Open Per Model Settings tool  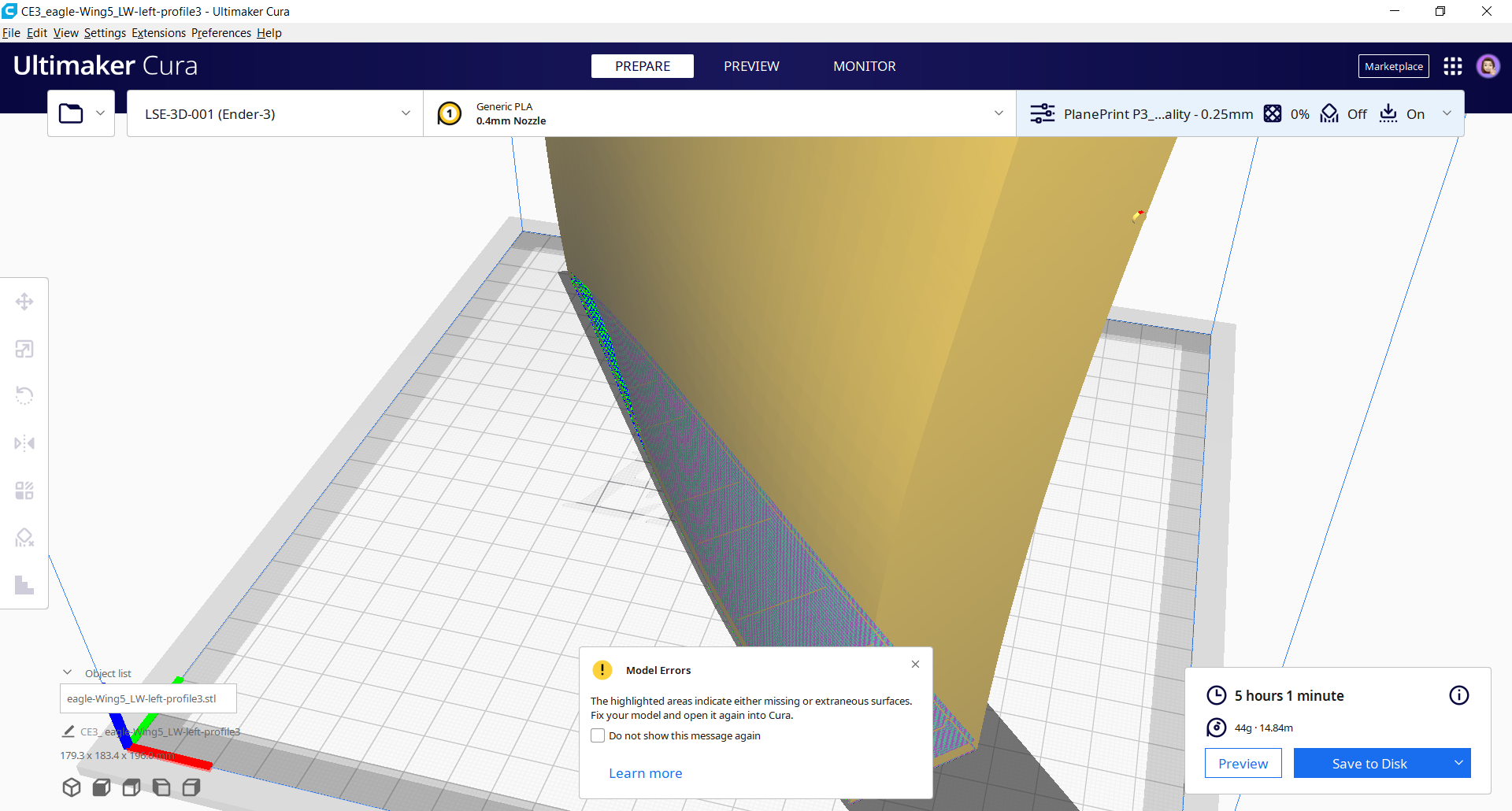[x=24, y=490]
